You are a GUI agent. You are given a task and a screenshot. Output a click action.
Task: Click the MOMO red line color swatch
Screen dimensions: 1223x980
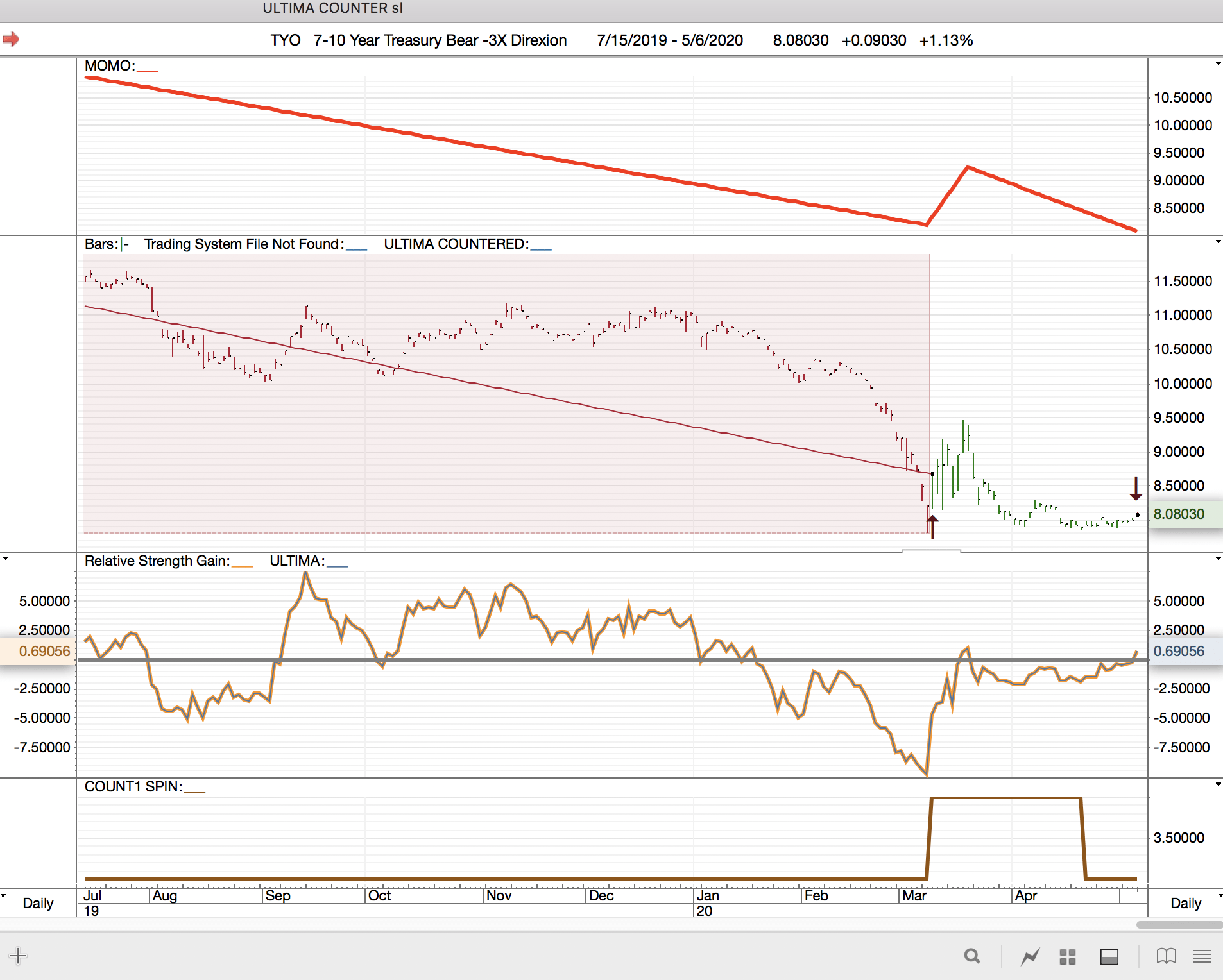147,71
